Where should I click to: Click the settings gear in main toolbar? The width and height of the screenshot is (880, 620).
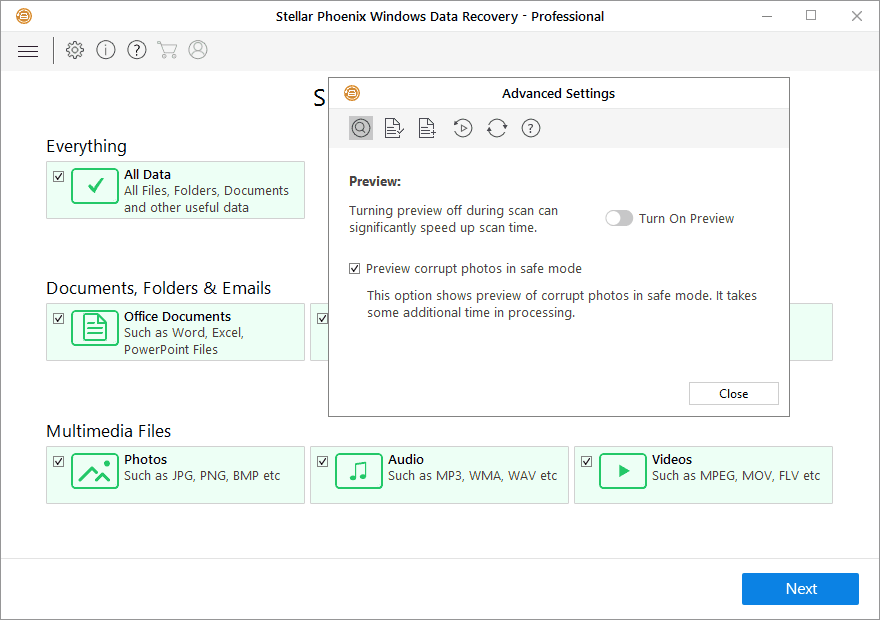tap(75, 50)
